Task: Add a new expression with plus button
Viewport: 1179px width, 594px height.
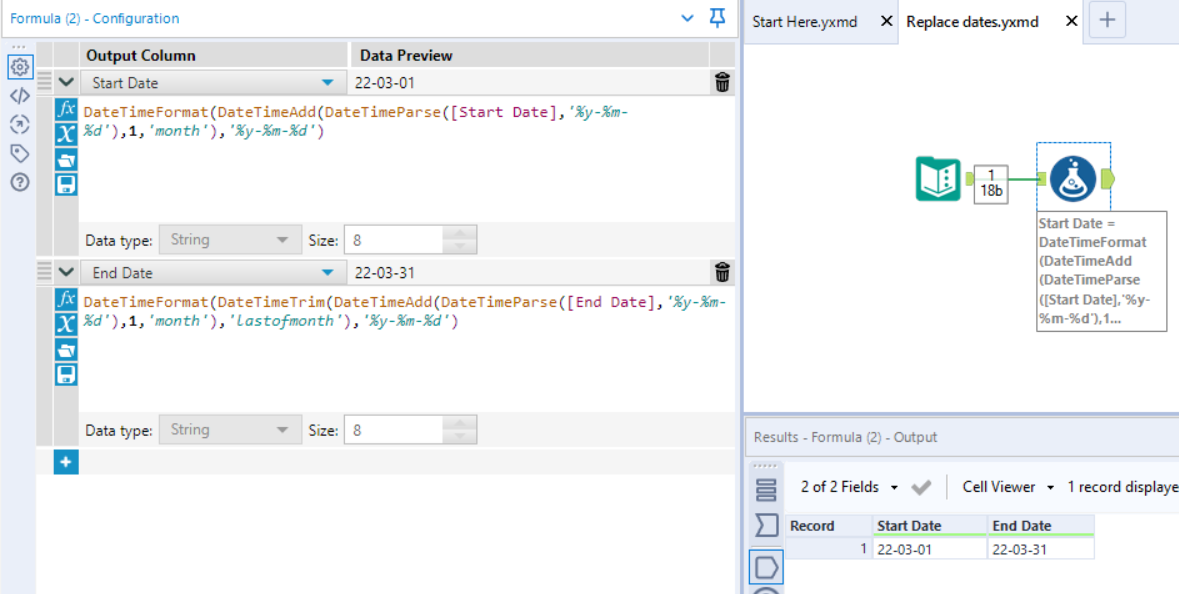Action: [x=66, y=462]
